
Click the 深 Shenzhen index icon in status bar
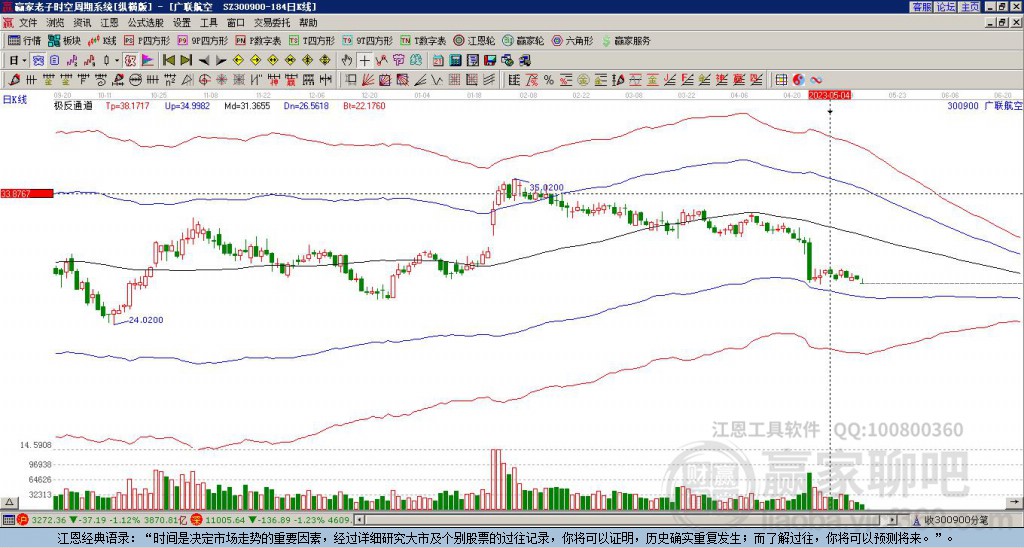point(197,520)
